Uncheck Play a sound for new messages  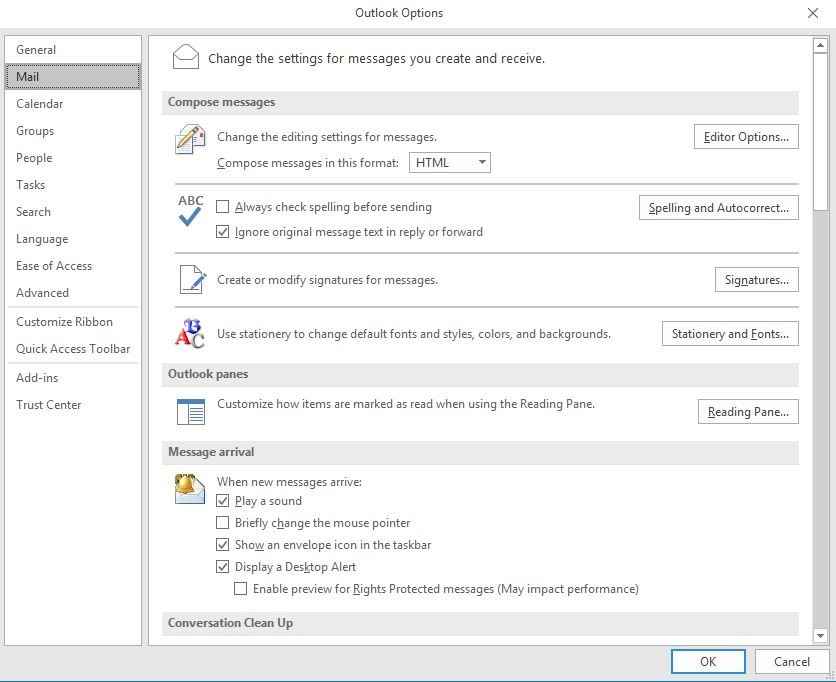coord(223,501)
